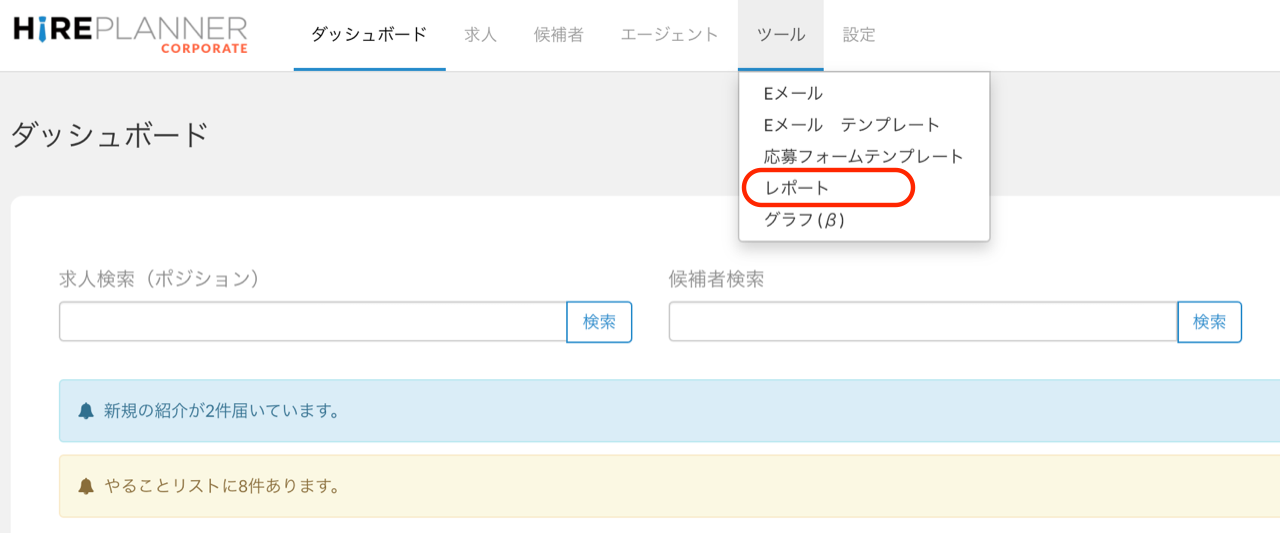Open the 設定 navigation item
Screen dimensions: 1280x533
859,35
